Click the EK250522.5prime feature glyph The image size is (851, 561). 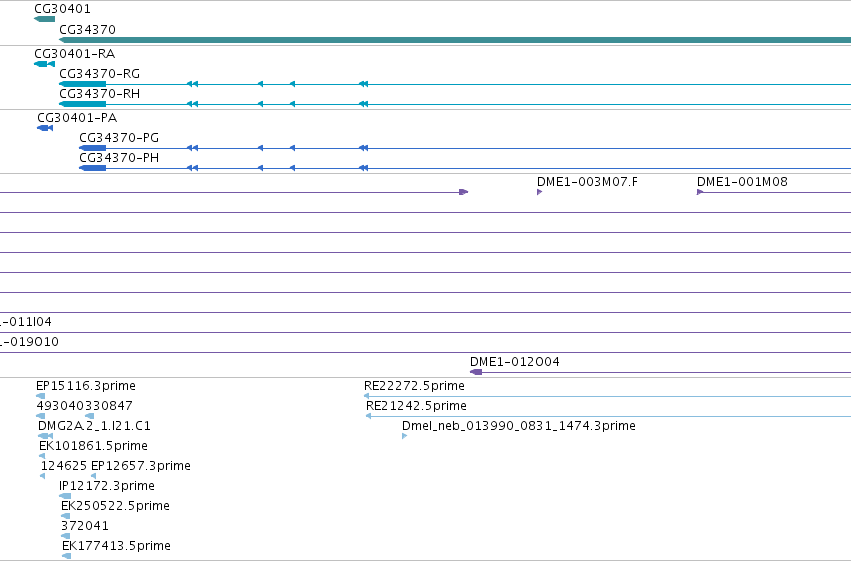pyautogui.click(x=65, y=517)
